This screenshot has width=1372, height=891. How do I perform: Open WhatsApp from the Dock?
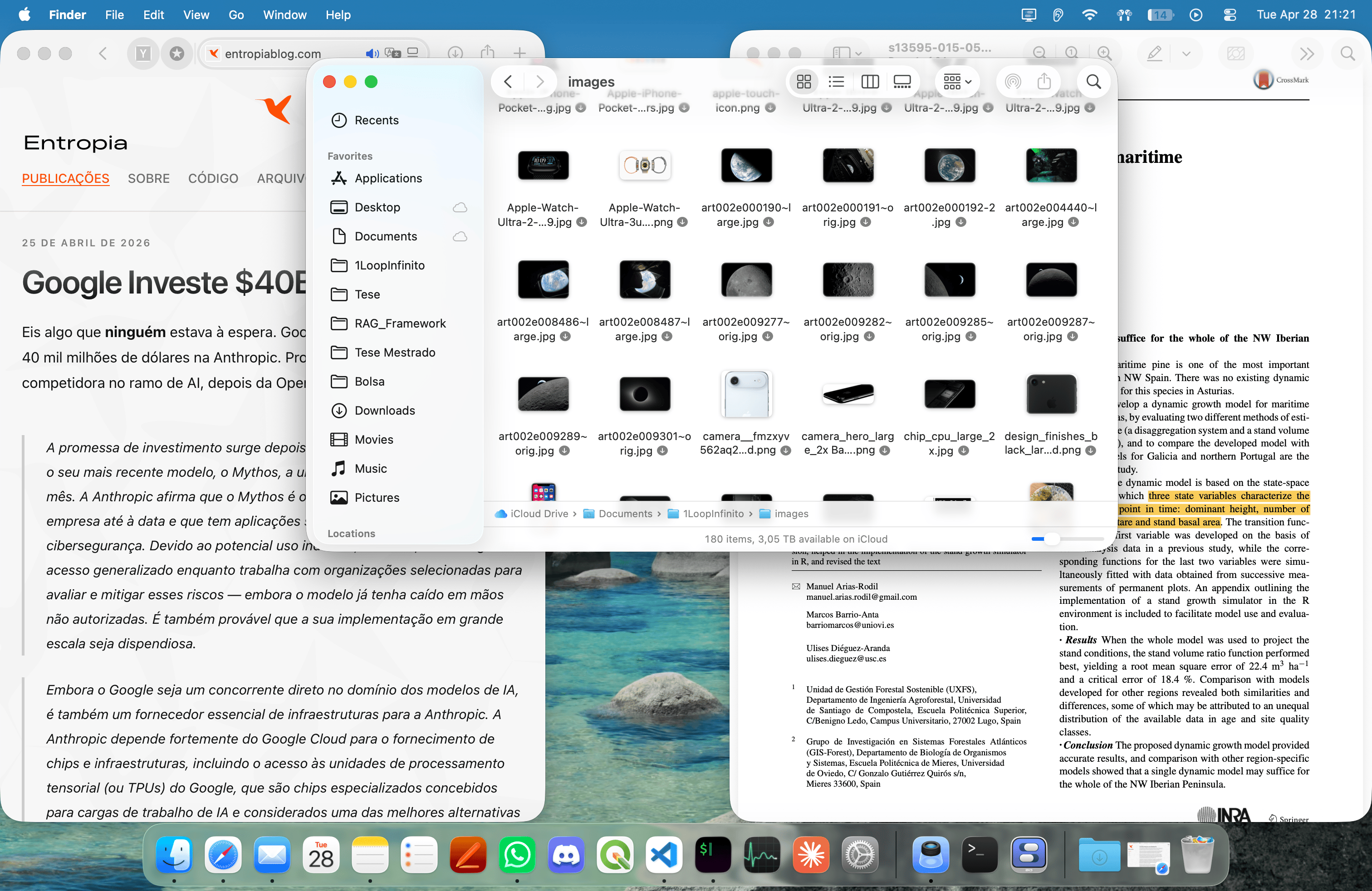517,854
